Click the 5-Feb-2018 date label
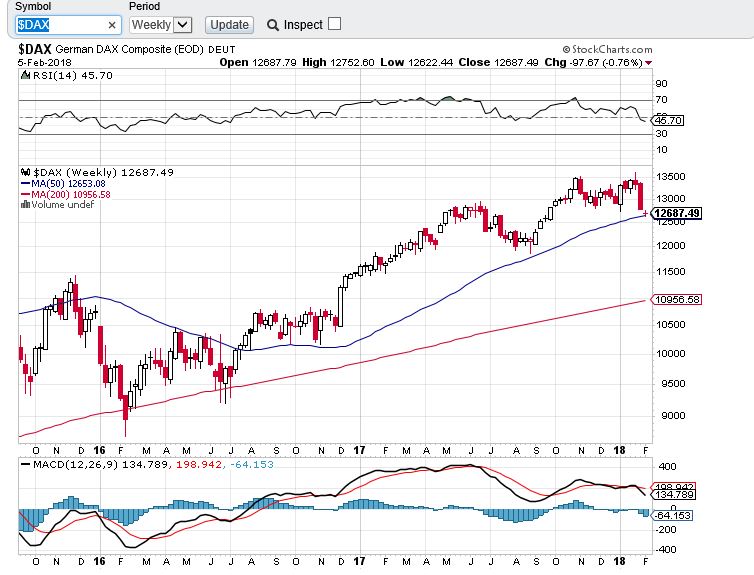The height and width of the screenshot is (575, 754). point(45,62)
